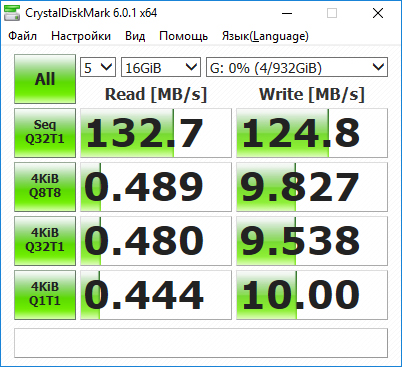Expand the 16GiB test size dropdown
Screen dimensions: 402x367
click(161, 67)
